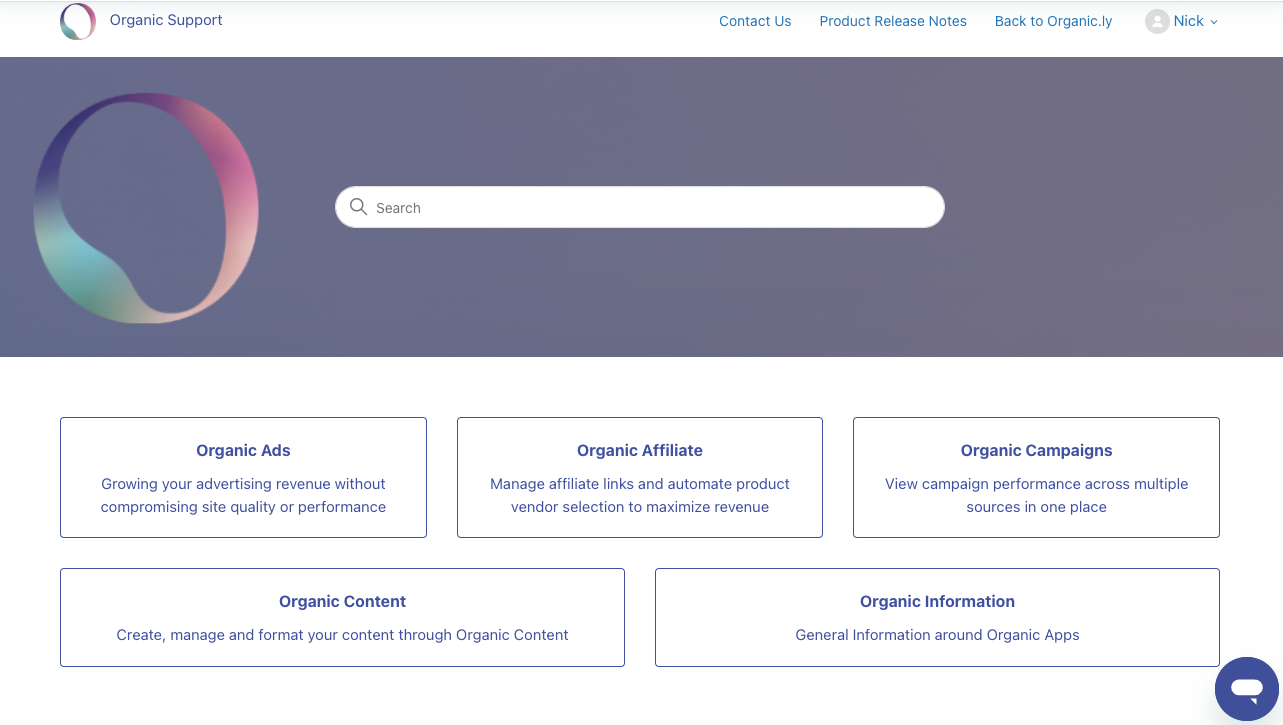Open the chat widget bubble

pos(1247,689)
